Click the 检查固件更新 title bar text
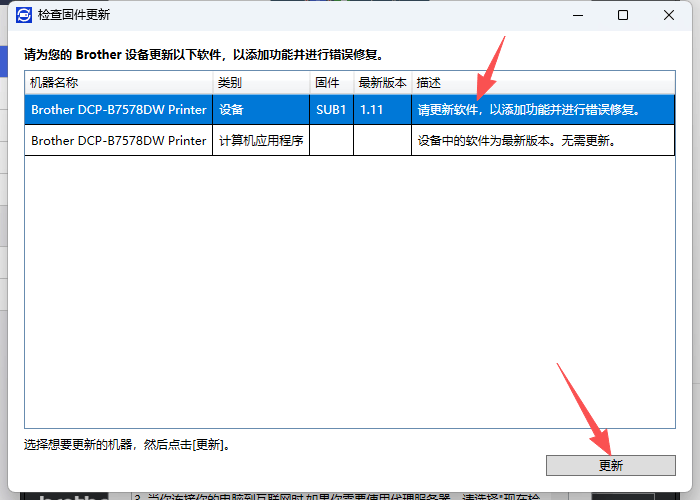 coord(74,15)
